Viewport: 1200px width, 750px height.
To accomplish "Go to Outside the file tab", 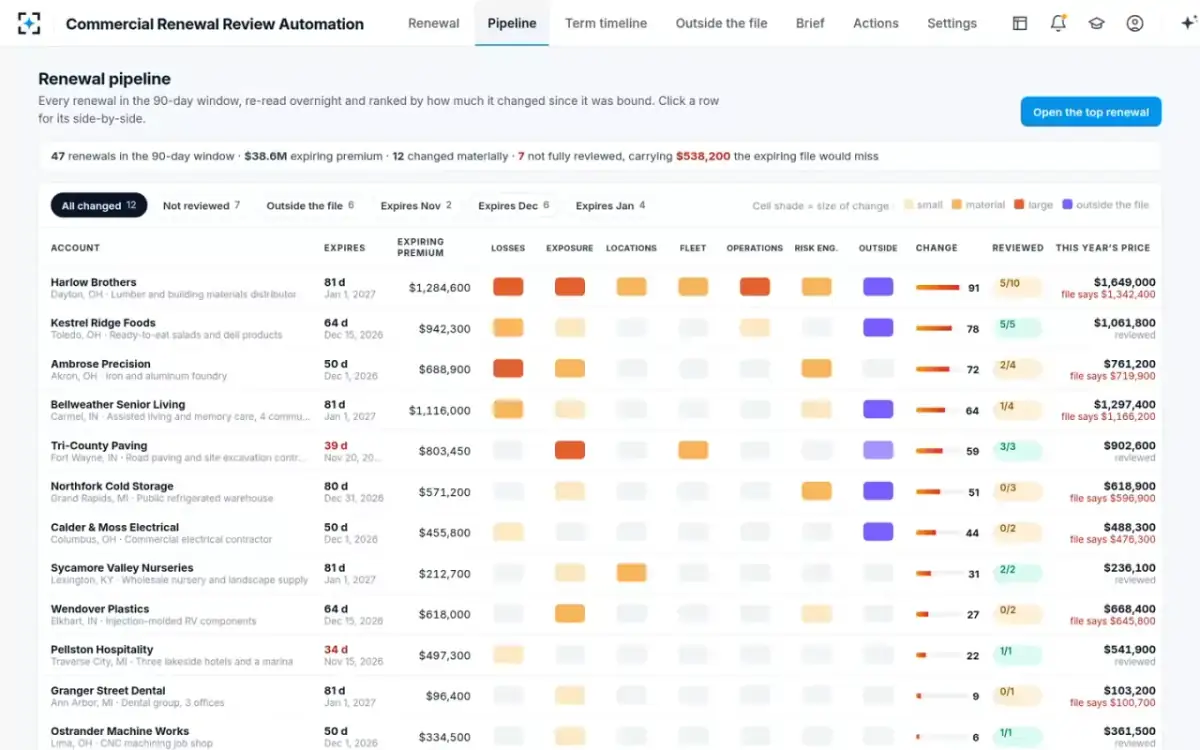I will [721, 23].
